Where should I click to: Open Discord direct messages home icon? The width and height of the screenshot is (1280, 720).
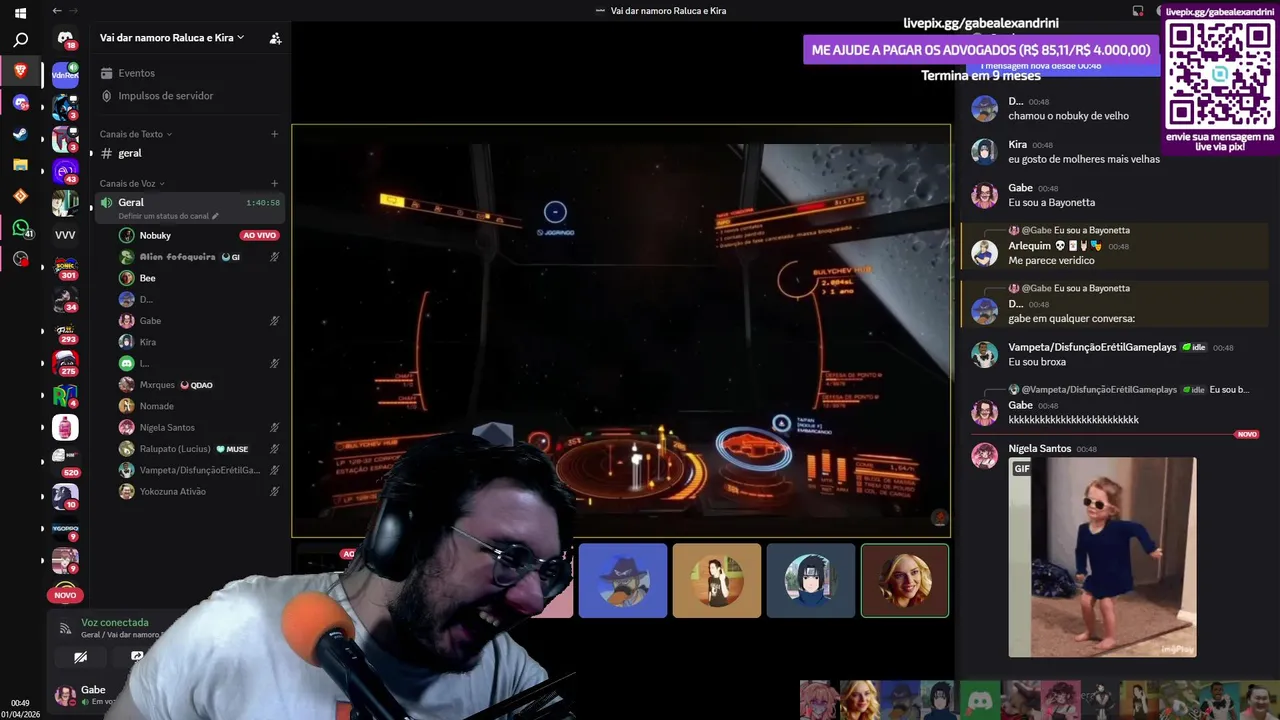pyautogui.click(x=65, y=38)
